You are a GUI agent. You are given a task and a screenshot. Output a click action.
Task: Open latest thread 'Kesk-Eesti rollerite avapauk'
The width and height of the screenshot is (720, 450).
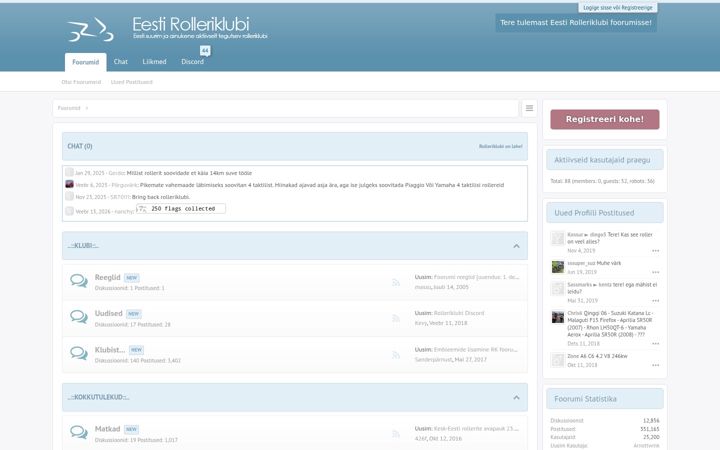(476, 429)
